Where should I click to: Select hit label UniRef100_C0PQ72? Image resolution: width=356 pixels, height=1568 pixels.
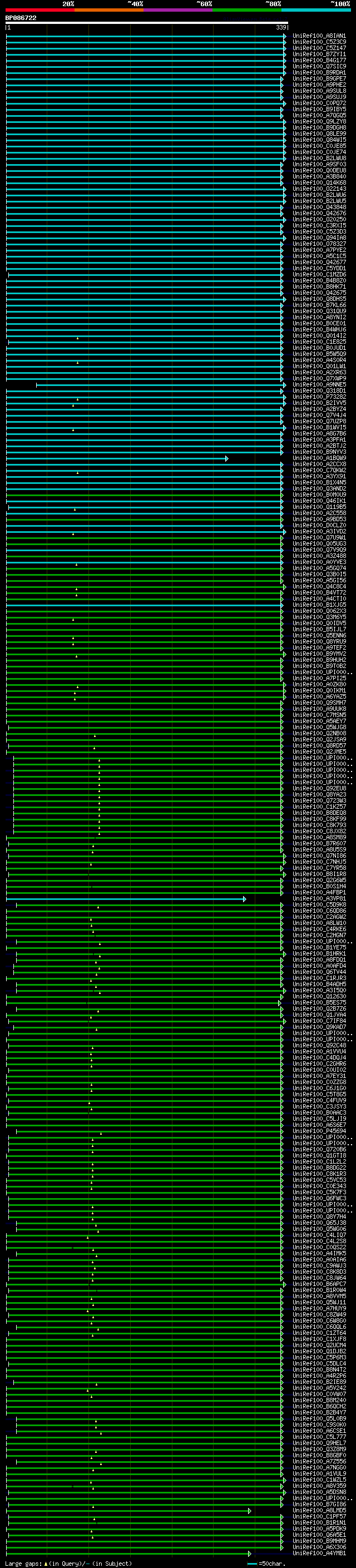click(x=319, y=103)
